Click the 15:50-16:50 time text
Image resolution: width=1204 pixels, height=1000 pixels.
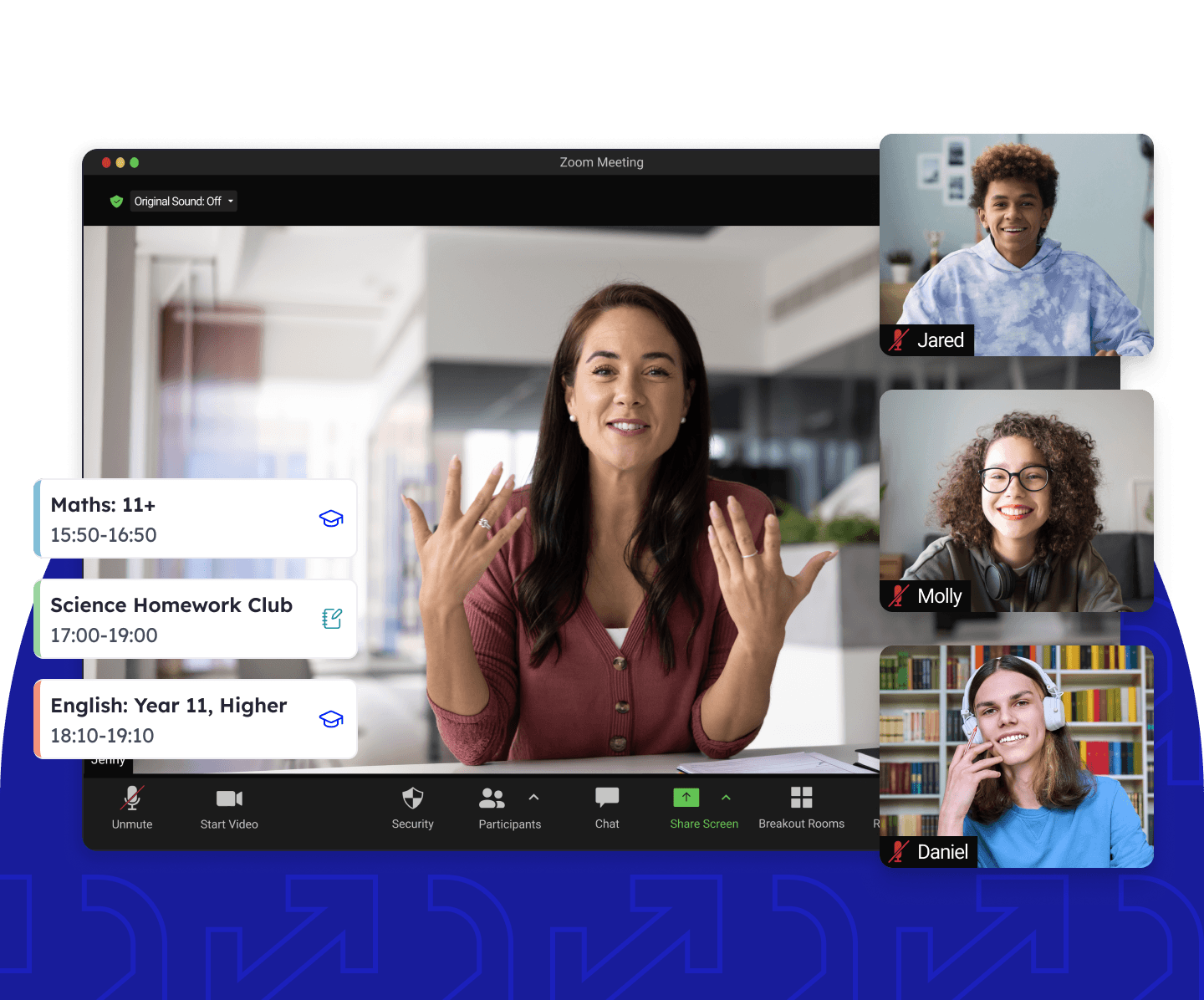[104, 535]
